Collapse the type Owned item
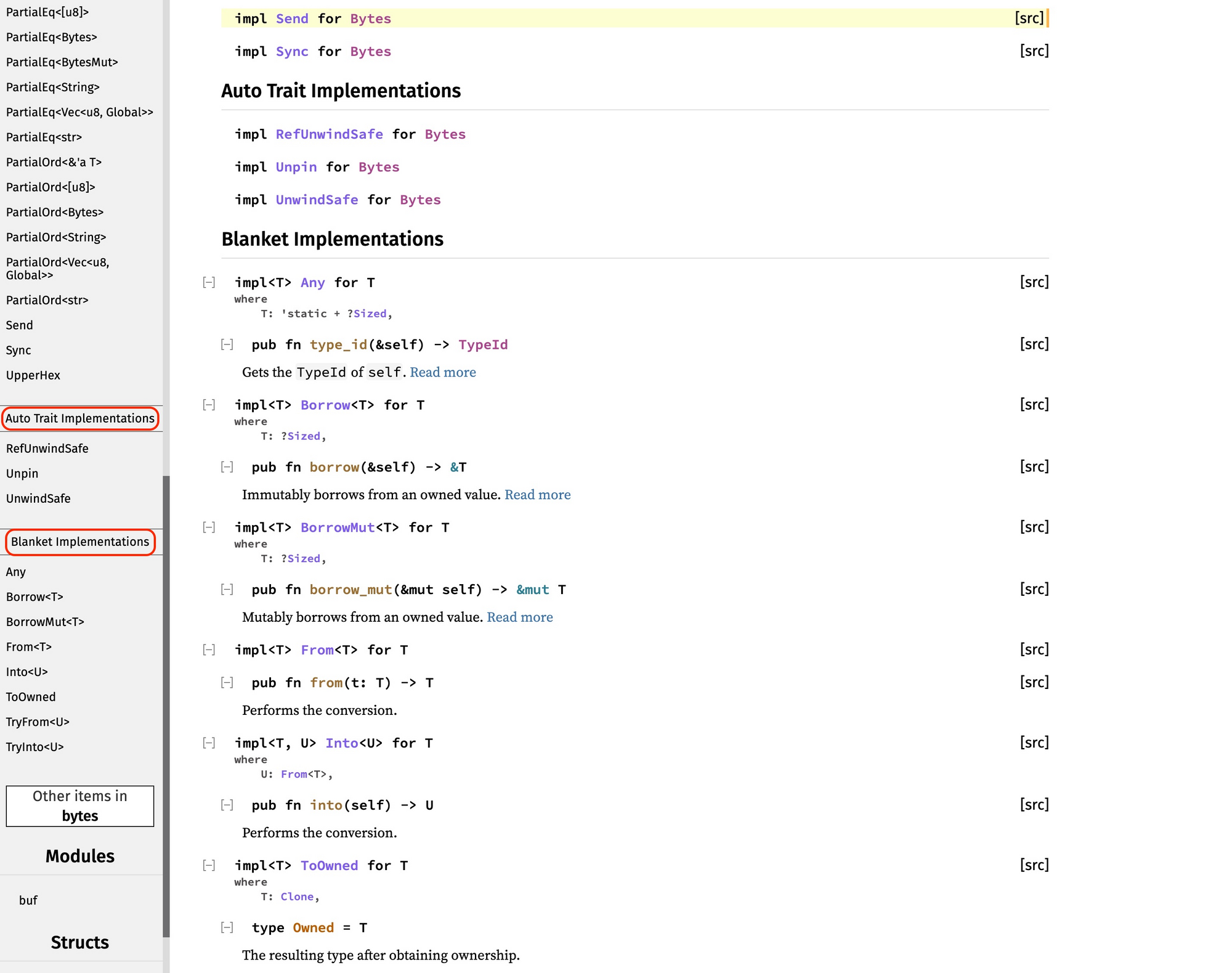Screen dimensions: 1232x973 (x=227, y=927)
